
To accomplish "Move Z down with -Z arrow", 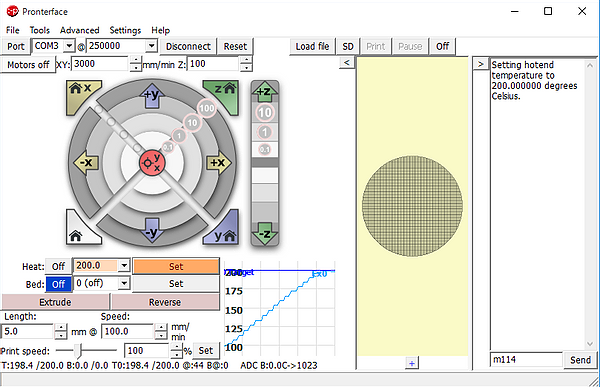I will click(264, 233).
